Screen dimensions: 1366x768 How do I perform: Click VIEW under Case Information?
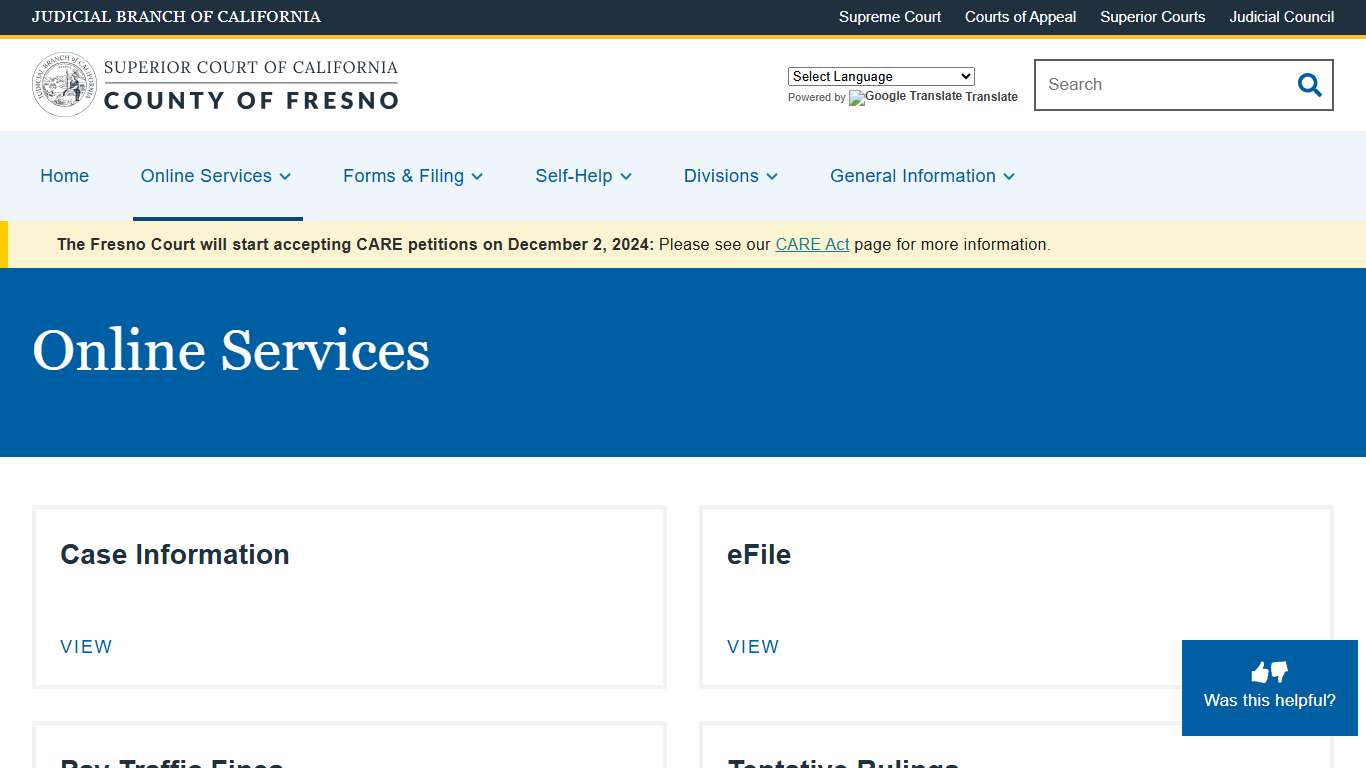[x=86, y=647]
